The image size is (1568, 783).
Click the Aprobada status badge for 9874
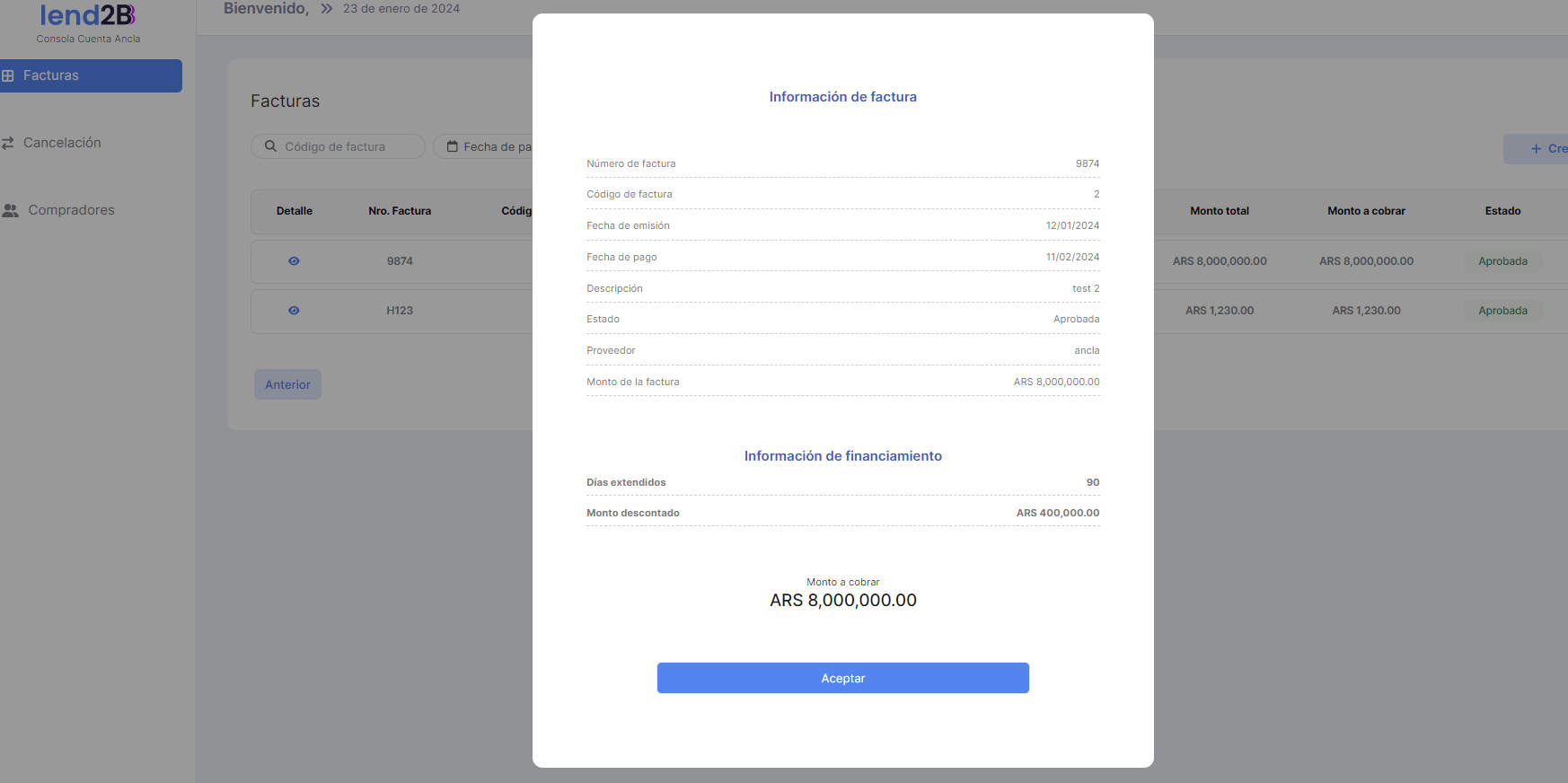tap(1502, 261)
